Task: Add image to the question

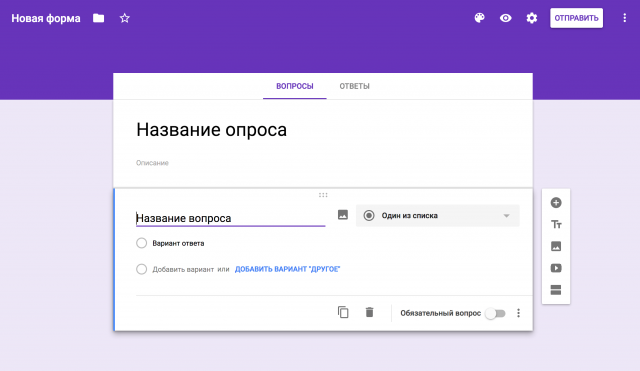Action: (343, 215)
